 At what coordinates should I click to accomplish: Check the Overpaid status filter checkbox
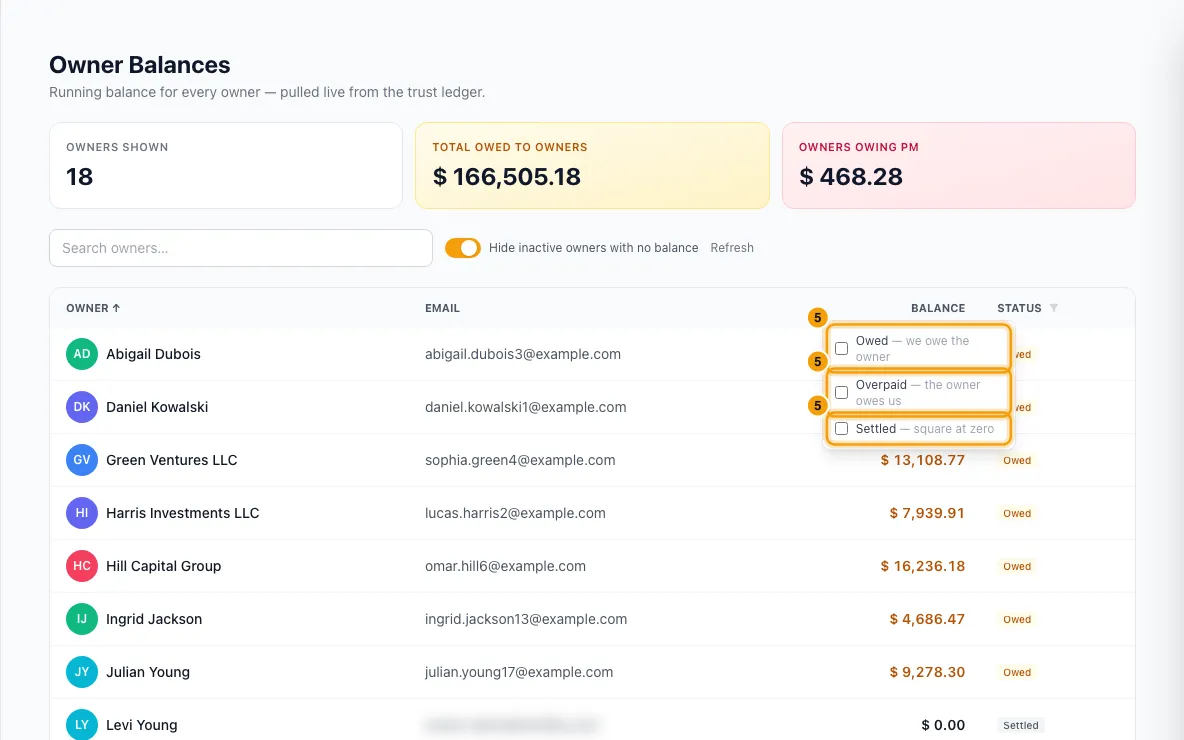[841, 392]
